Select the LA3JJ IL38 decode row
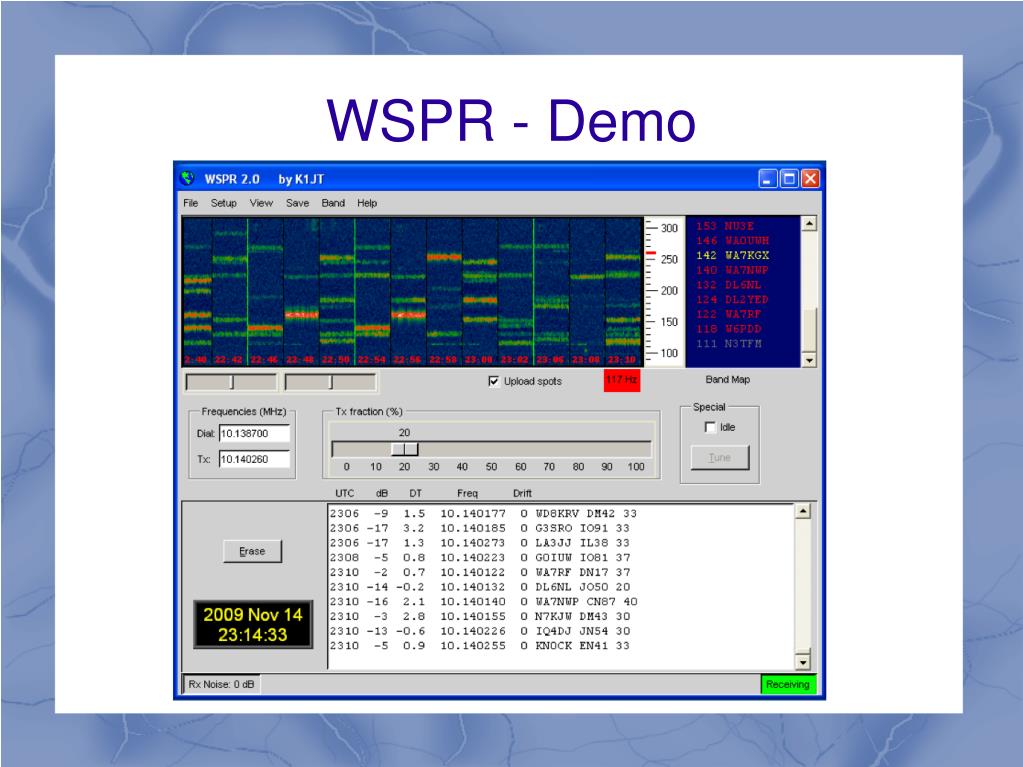This screenshot has height=767, width=1023. (480, 543)
